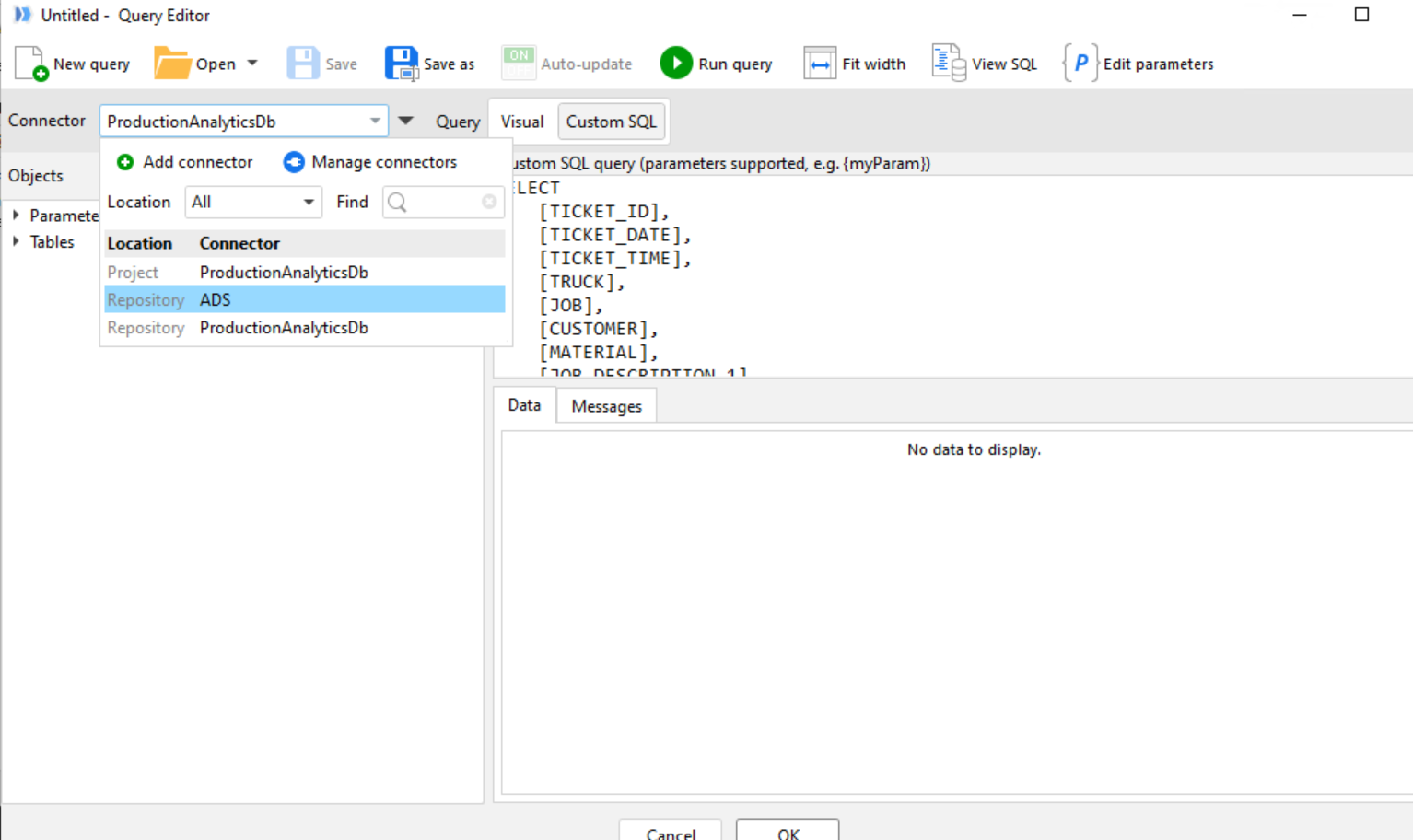Image resolution: width=1413 pixels, height=840 pixels.
Task: Toggle the Auto-update ON switch
Action: 519,64
